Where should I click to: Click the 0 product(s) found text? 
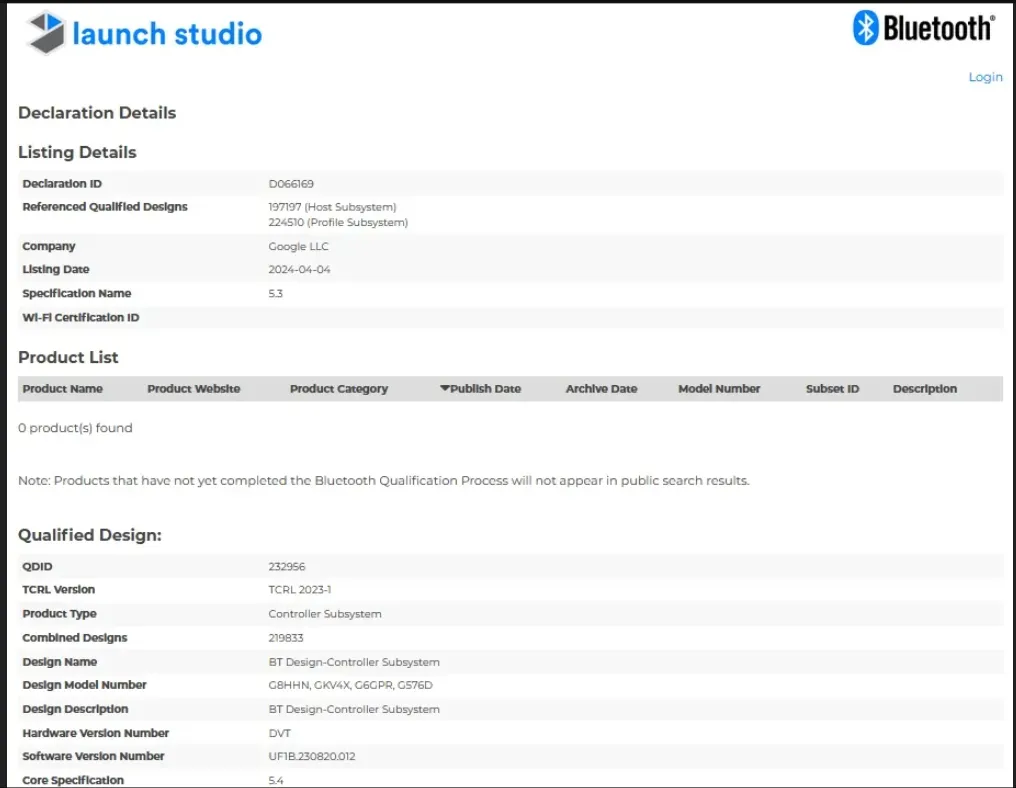click(x=75, y=428)
